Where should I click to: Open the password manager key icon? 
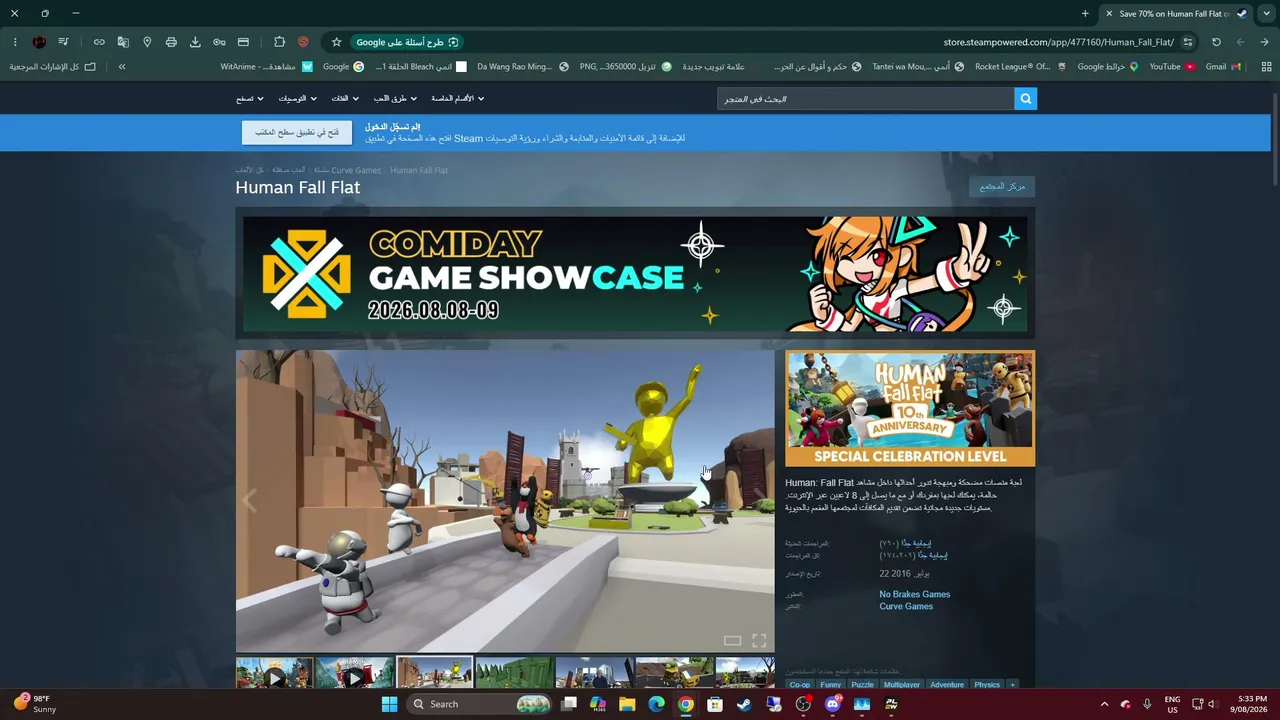click(219, 42)
